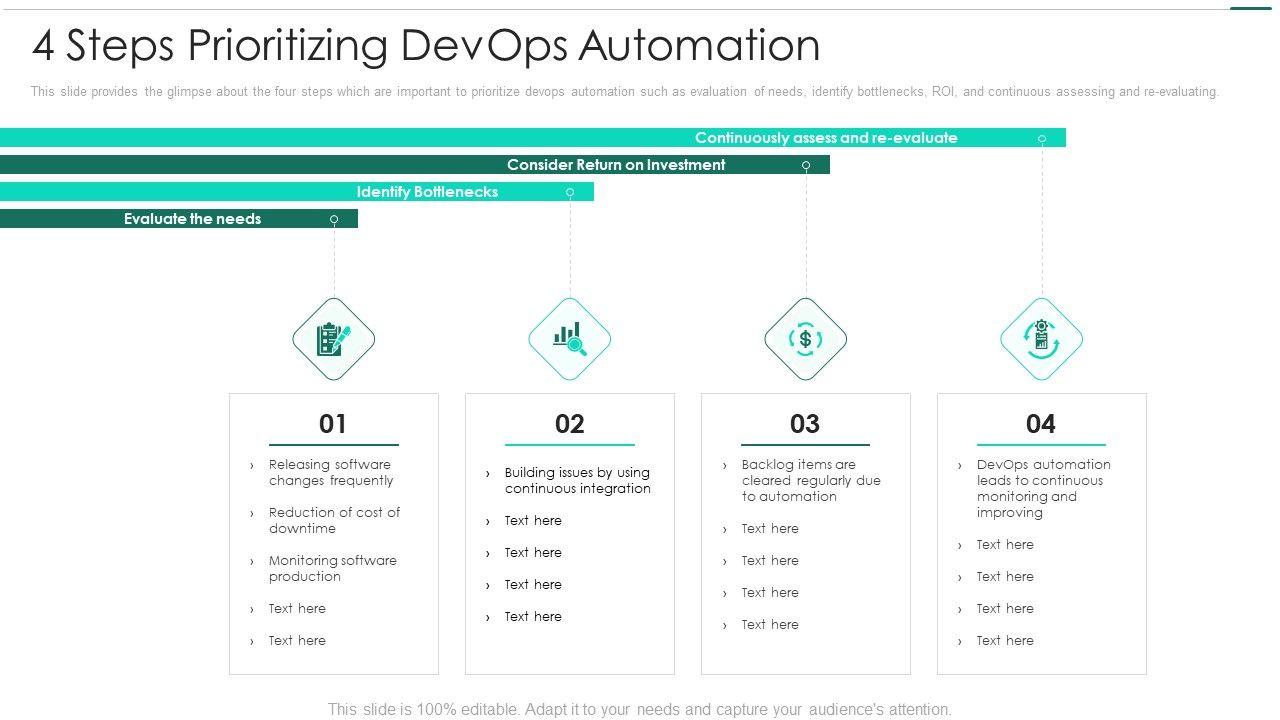Click circle marker on Identify Bottlenecks bar
Screen dimensions: 1280x720
(570, 192)
